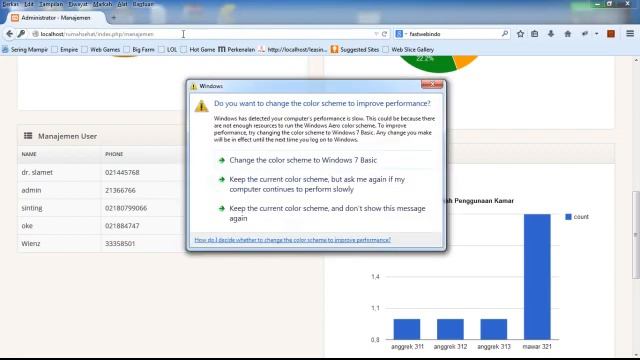Click phone number 02180799066
This screenshot has width=640, height=360.
click(126, 208)
